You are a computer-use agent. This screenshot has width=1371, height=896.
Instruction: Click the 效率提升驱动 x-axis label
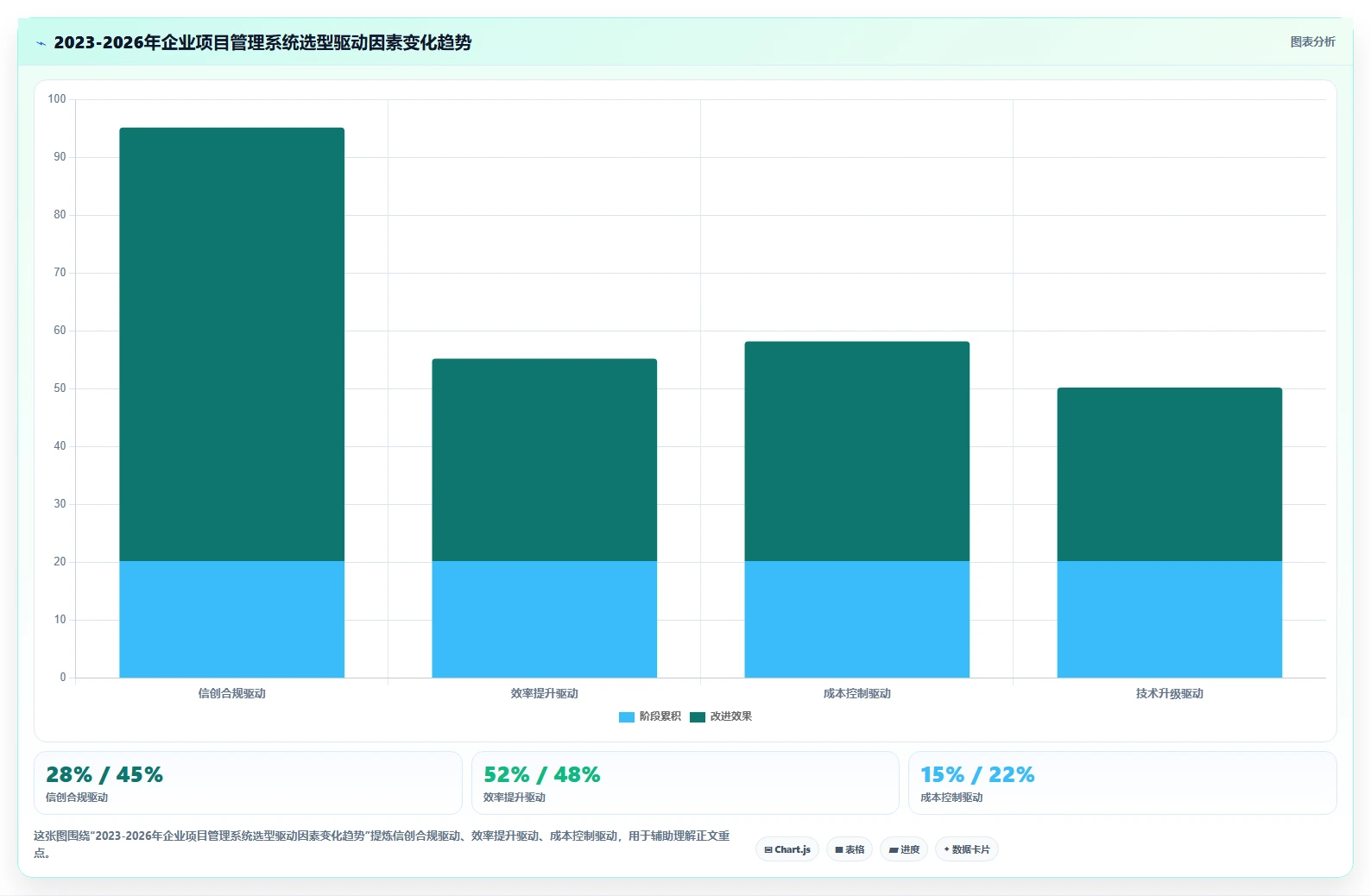tap(544, 693)
